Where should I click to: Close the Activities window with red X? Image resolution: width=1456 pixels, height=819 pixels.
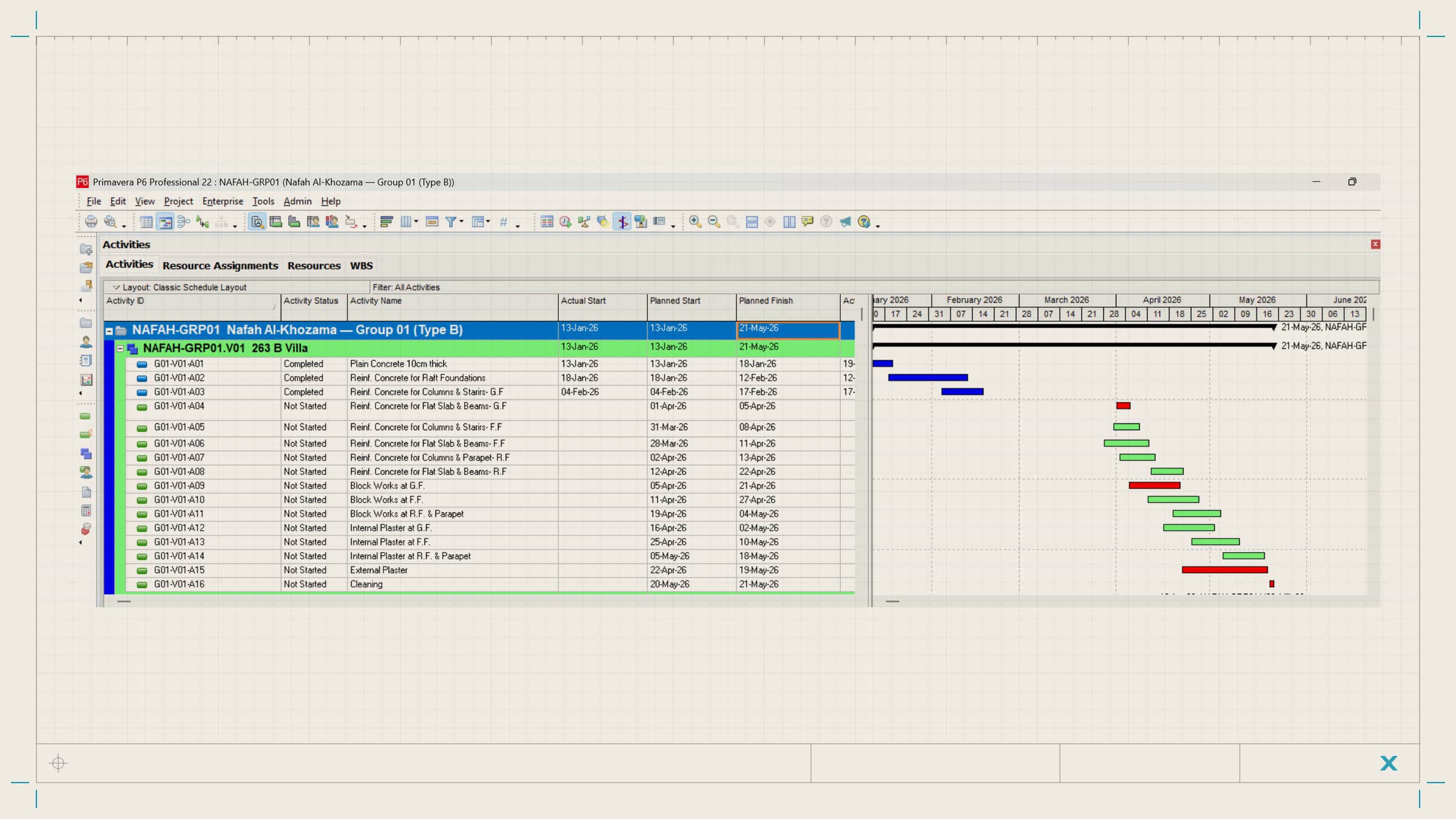point(1375,244)
